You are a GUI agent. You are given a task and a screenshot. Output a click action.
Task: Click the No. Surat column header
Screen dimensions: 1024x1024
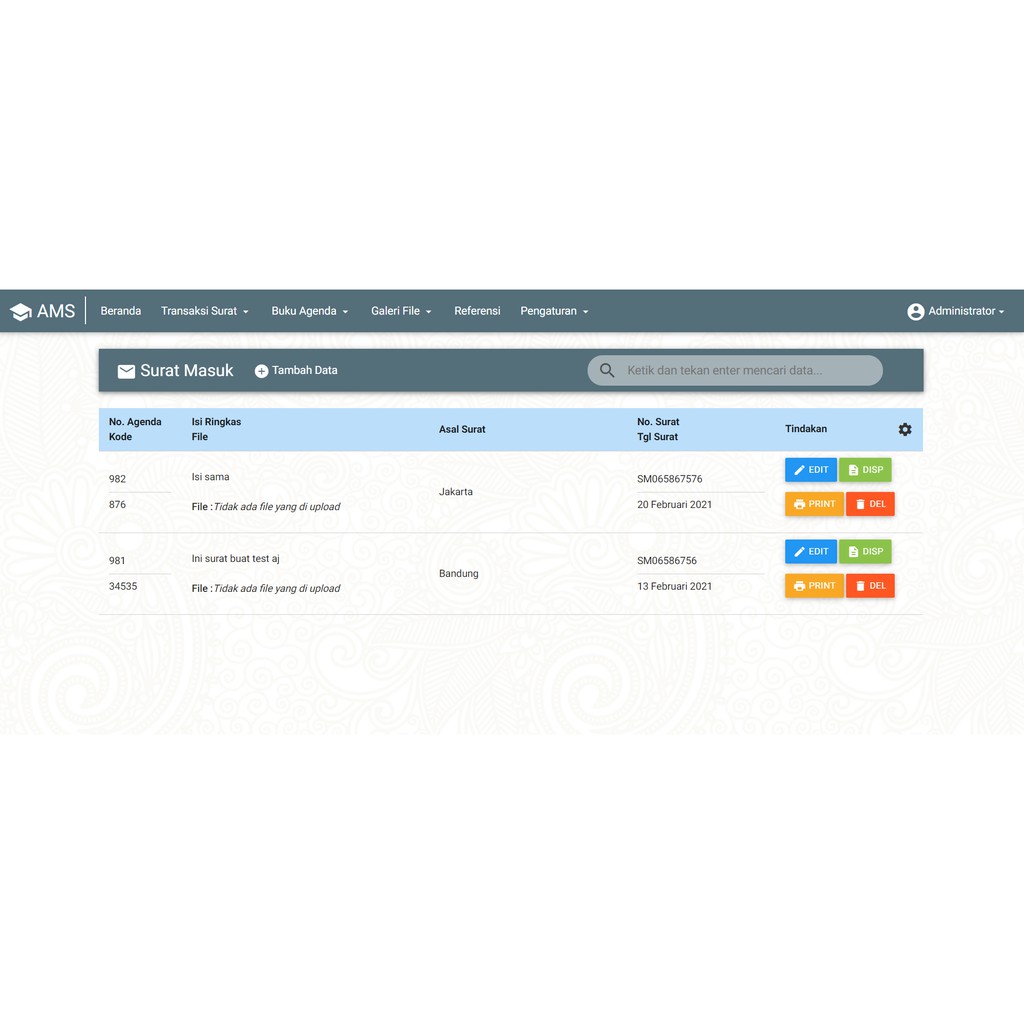click(x=658, y=422)
